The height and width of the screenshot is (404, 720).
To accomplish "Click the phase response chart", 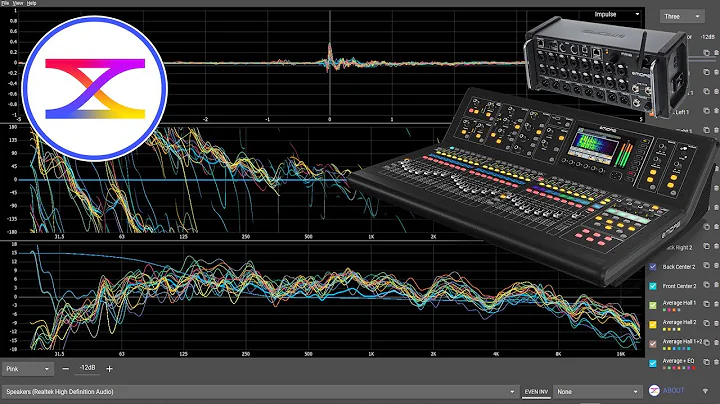I will pyautogui.click(x=322, y=182).
